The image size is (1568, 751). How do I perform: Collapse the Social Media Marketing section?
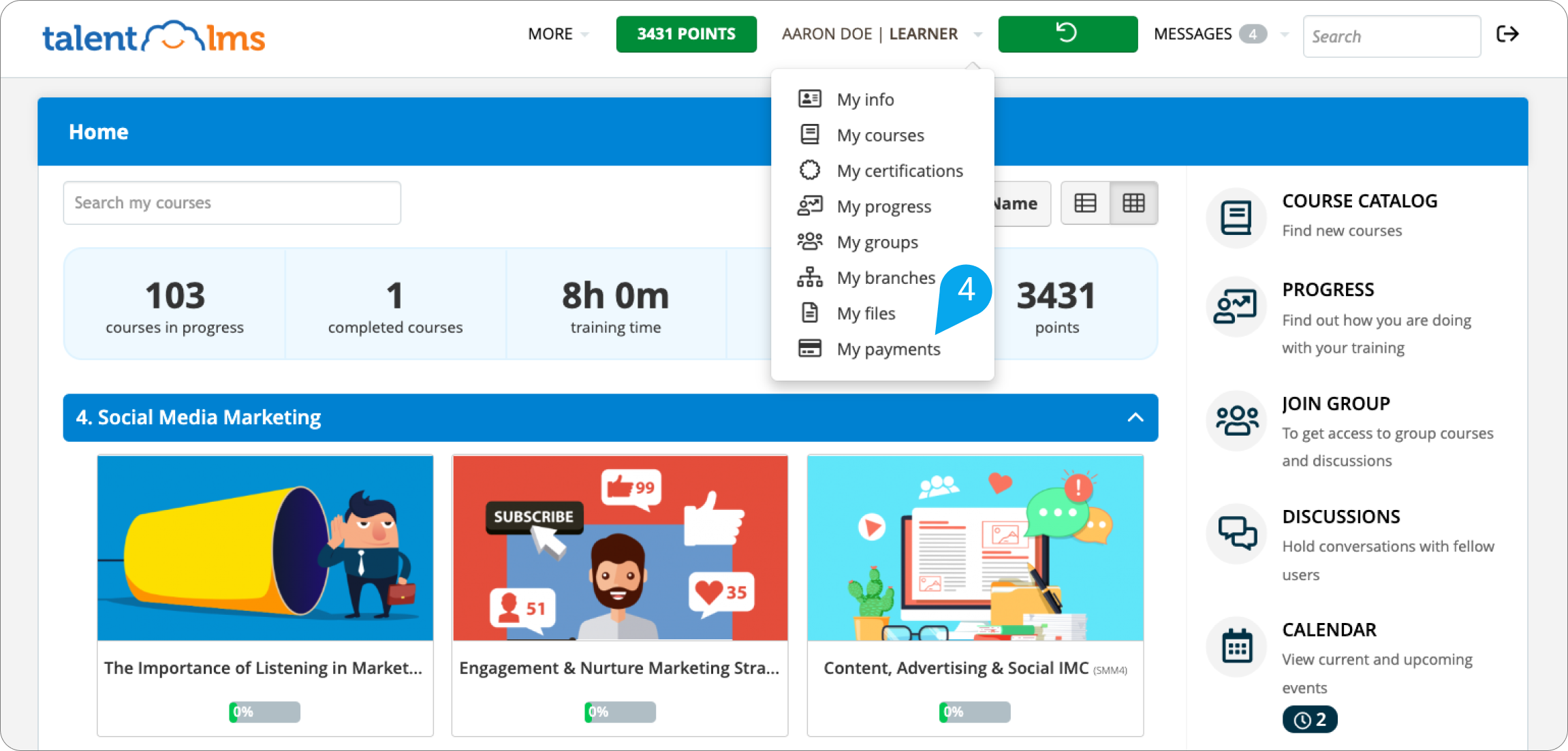pos(1135,417)
